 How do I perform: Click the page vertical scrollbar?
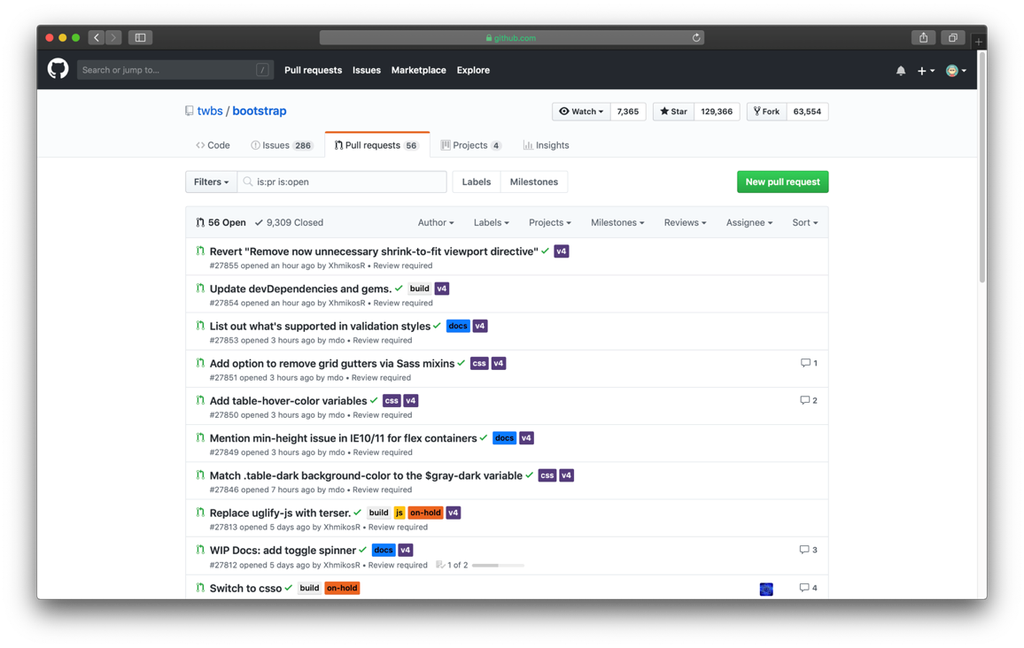pyautogui.click(x=982, y=167)
